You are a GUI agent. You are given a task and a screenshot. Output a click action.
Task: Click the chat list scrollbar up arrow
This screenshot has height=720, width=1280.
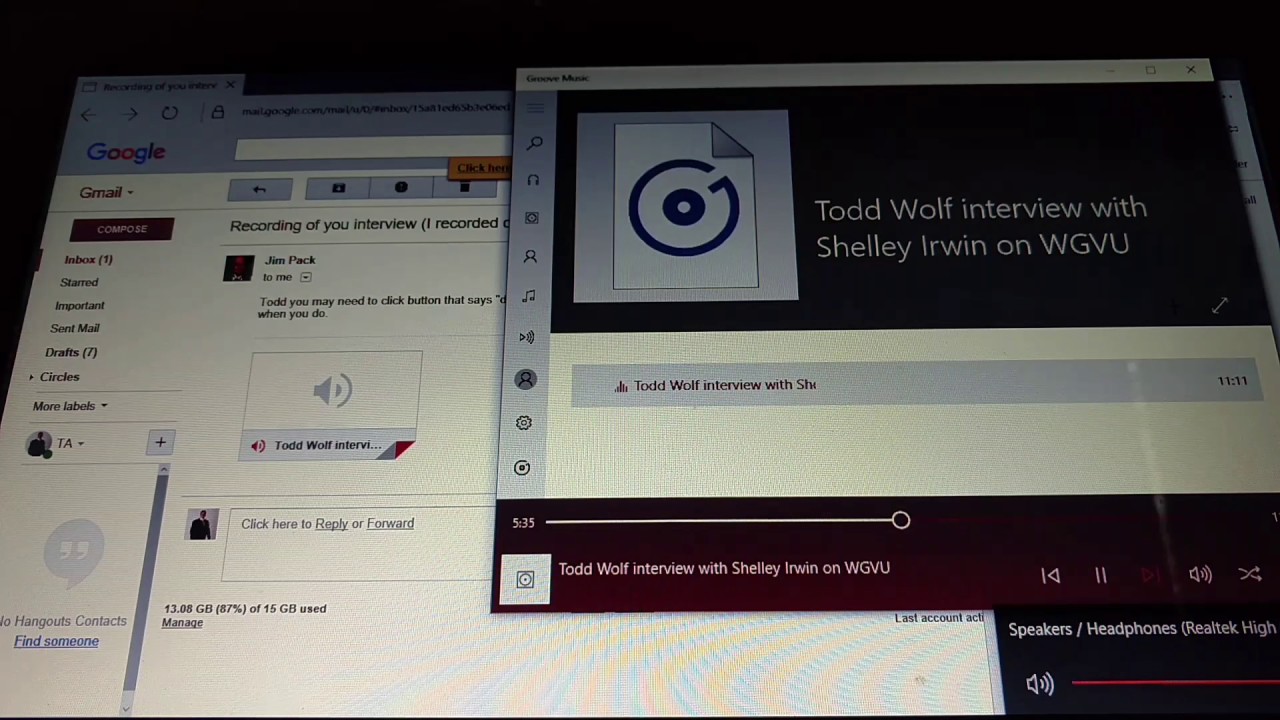(x=163, y=469)
